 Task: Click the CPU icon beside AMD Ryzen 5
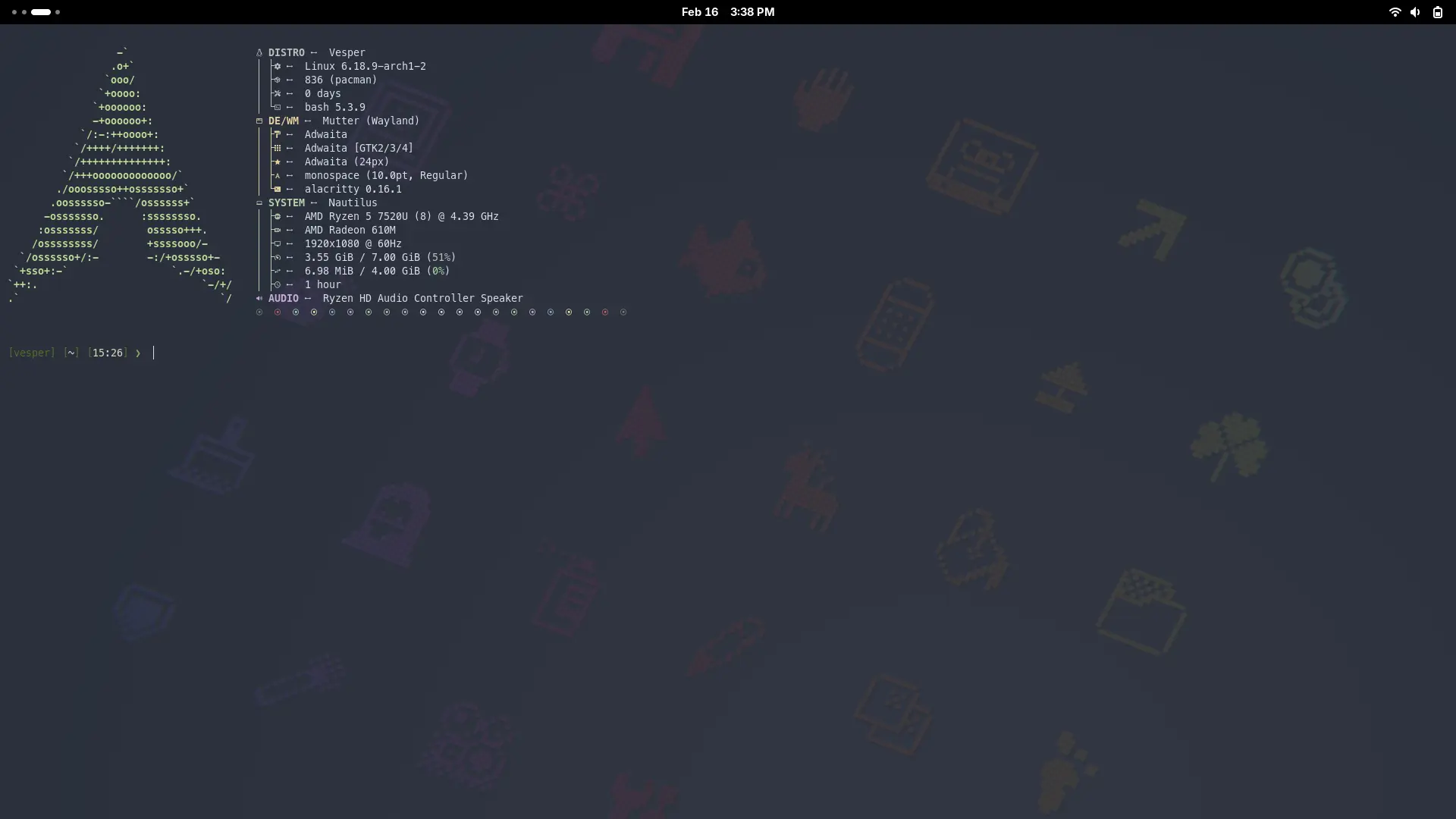277,217
